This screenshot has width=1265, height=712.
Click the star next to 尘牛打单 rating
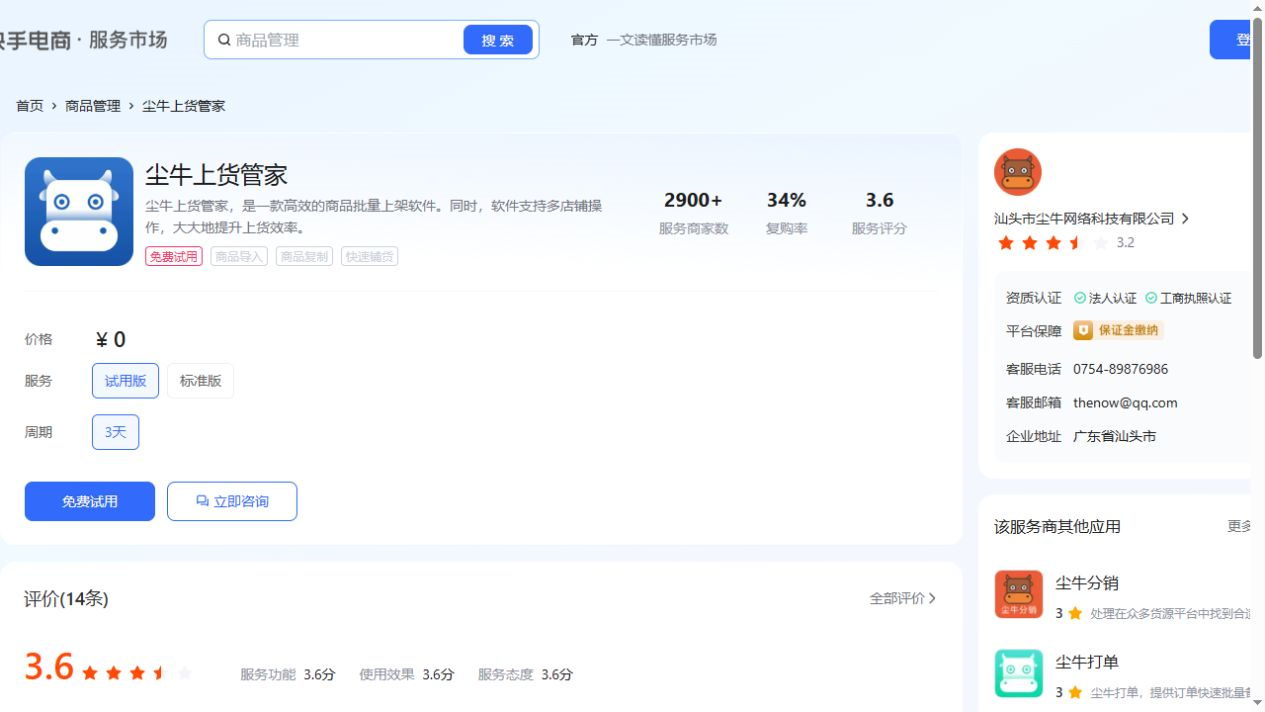[x=1075, y=692]
